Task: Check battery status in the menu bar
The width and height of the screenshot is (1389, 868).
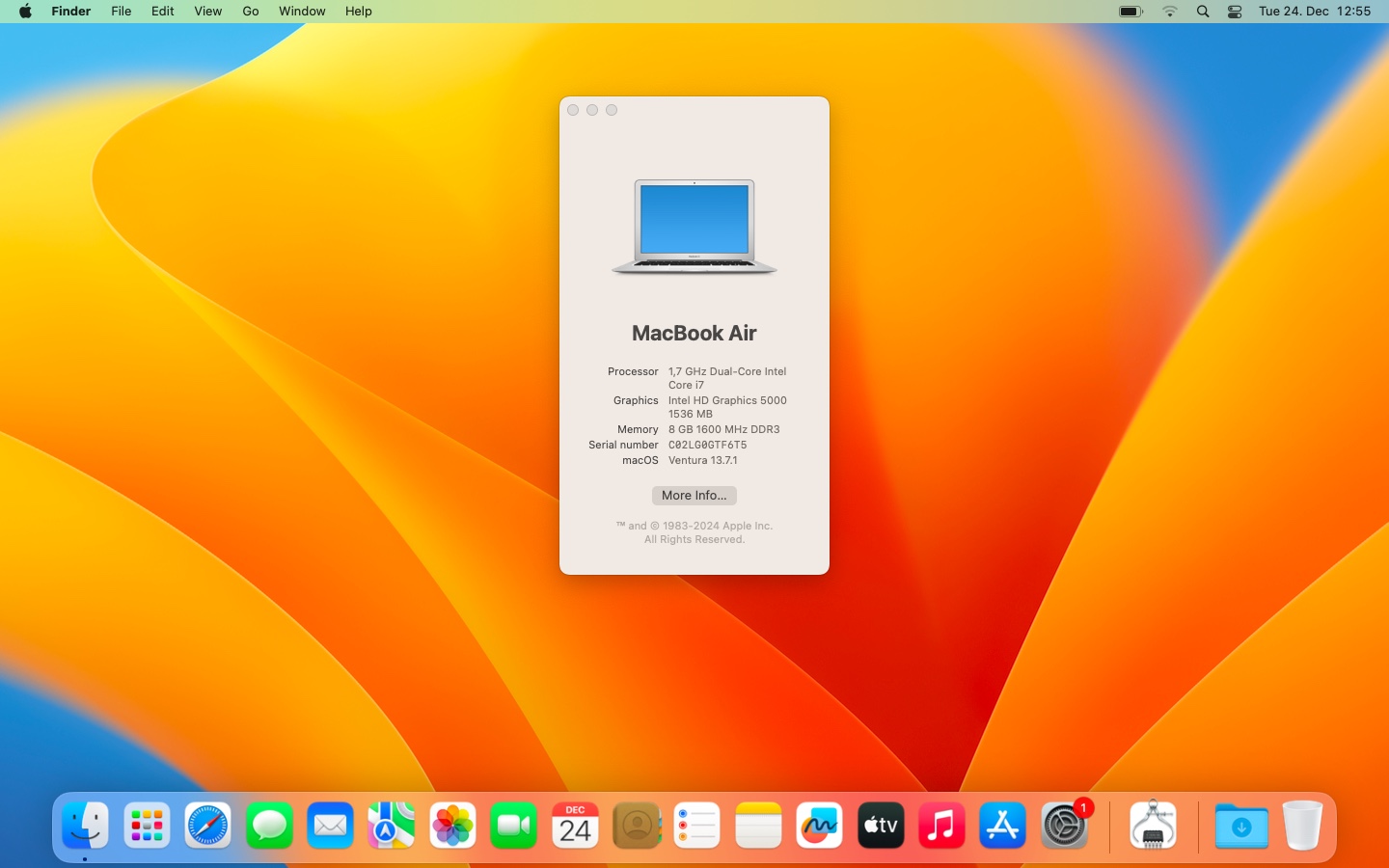Action: point(1130,12)
